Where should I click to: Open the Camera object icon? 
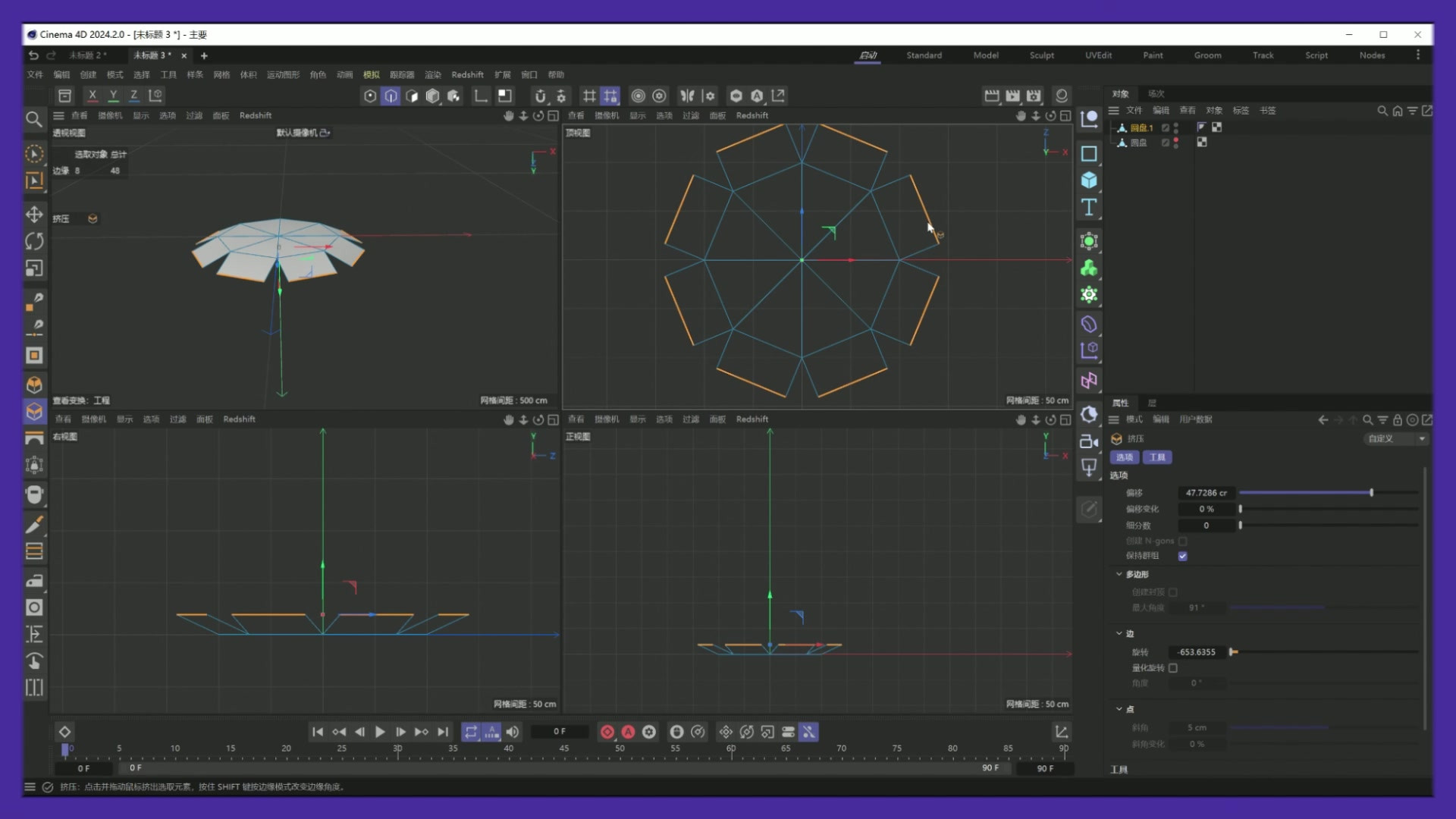pyautogui.click(x=1089, y=441)
